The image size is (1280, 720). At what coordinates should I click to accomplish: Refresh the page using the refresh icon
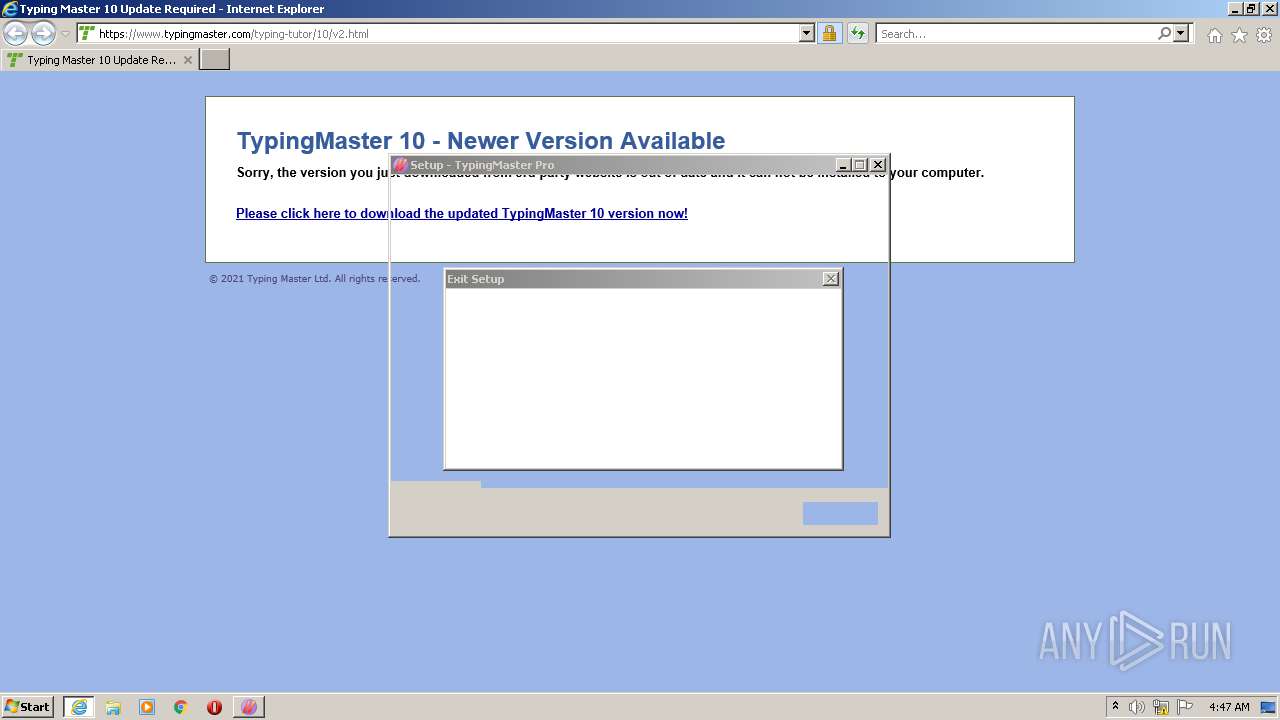(x=858, y=34)
